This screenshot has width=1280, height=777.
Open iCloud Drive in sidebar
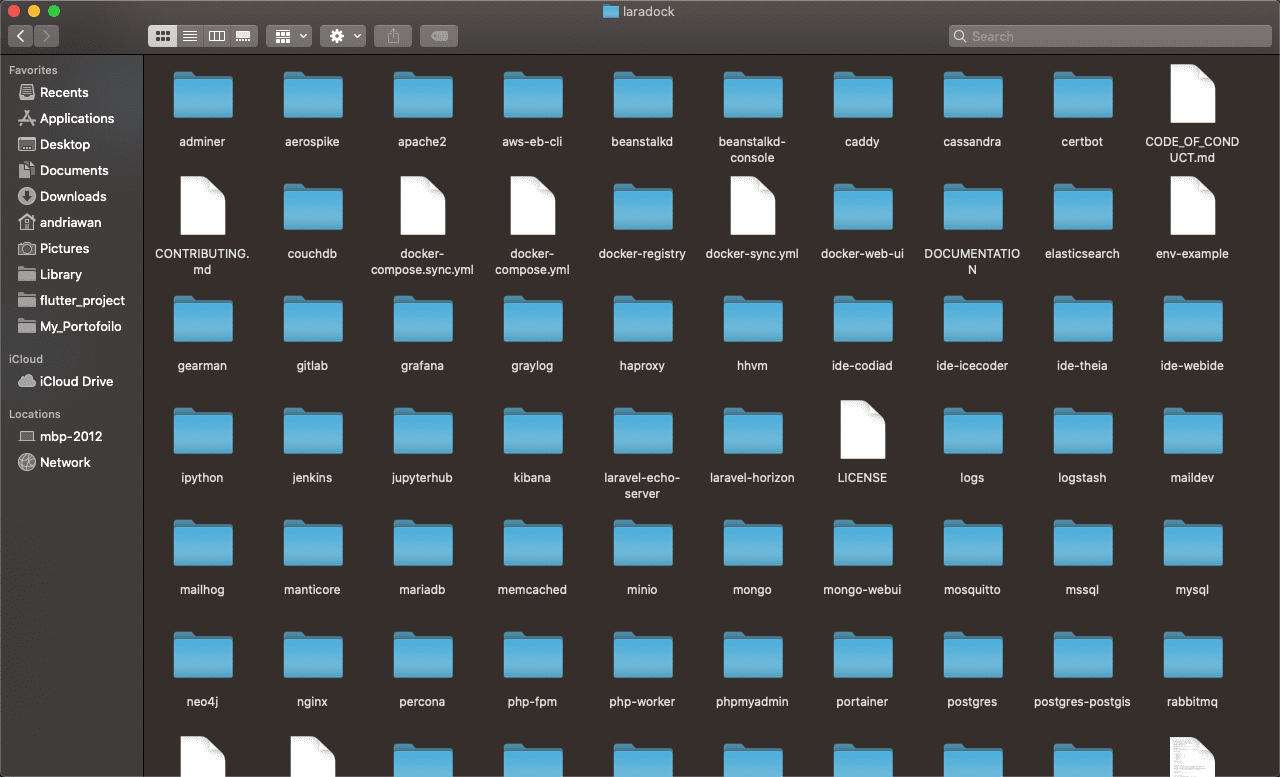pyautogui.click(x=76, y=381)
